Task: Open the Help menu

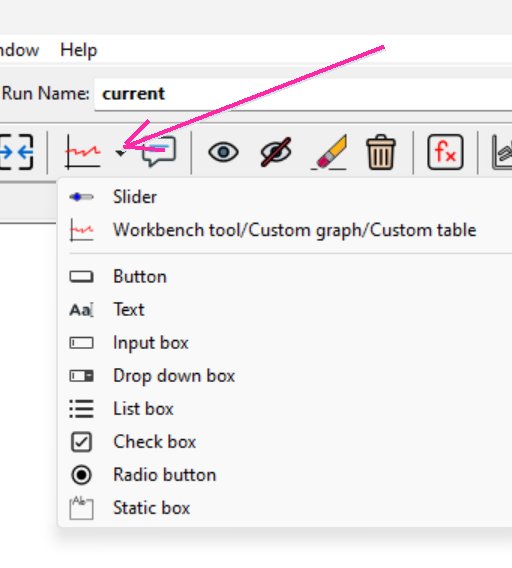Action: pyautogui.click(x=79, y=50)
